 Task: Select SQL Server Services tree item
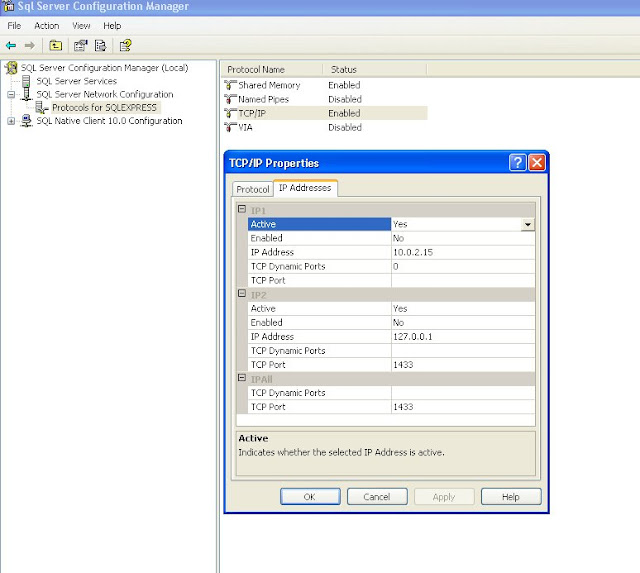coord(76,81)
